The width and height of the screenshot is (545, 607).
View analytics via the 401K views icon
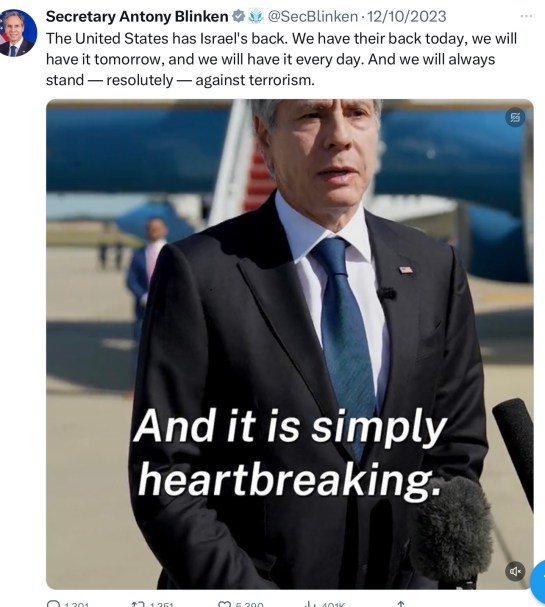tap(310, 604)
